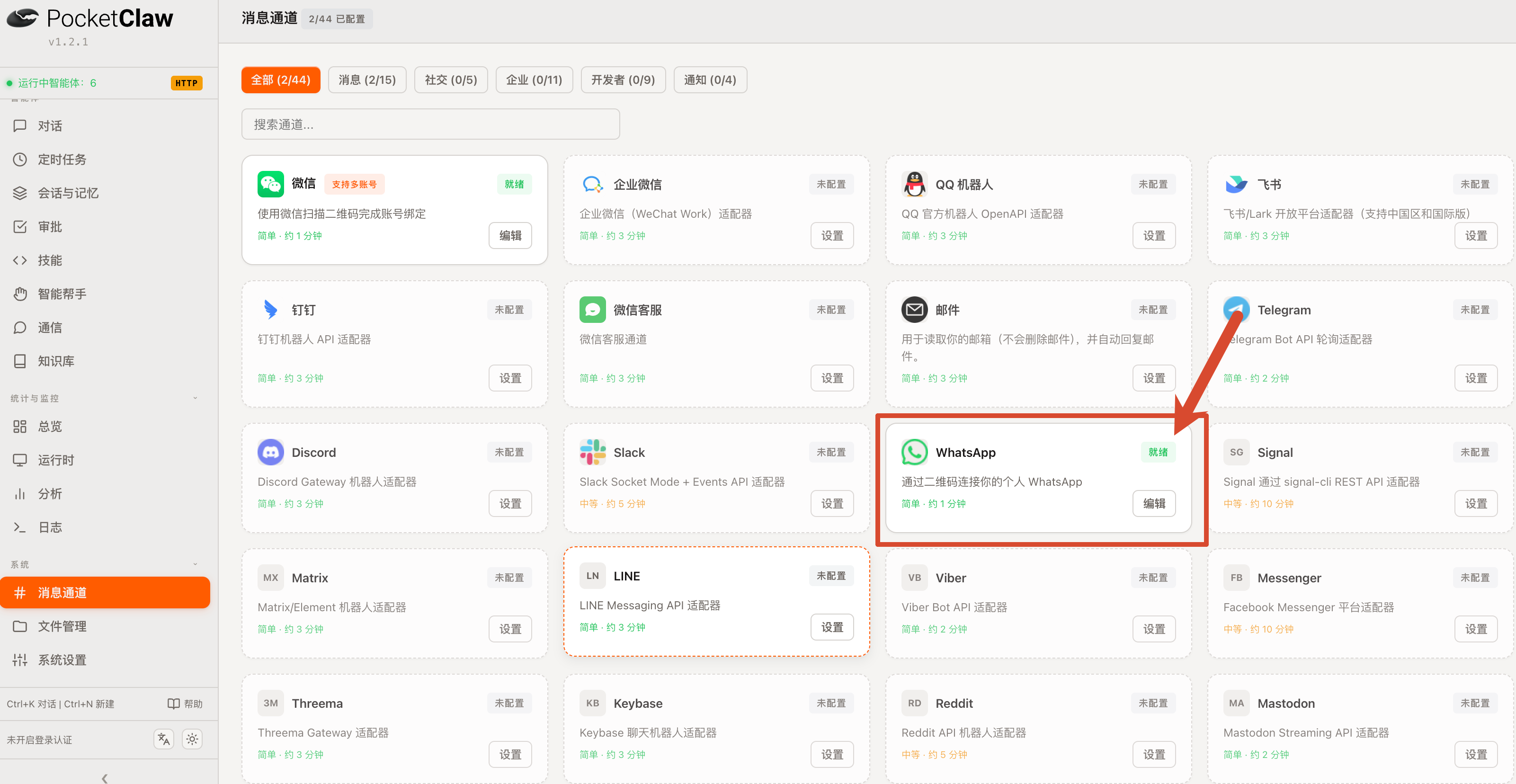1516x784 pixels.
Task: Click 设置 on the Telegram card
Action: pos(1476,378)
